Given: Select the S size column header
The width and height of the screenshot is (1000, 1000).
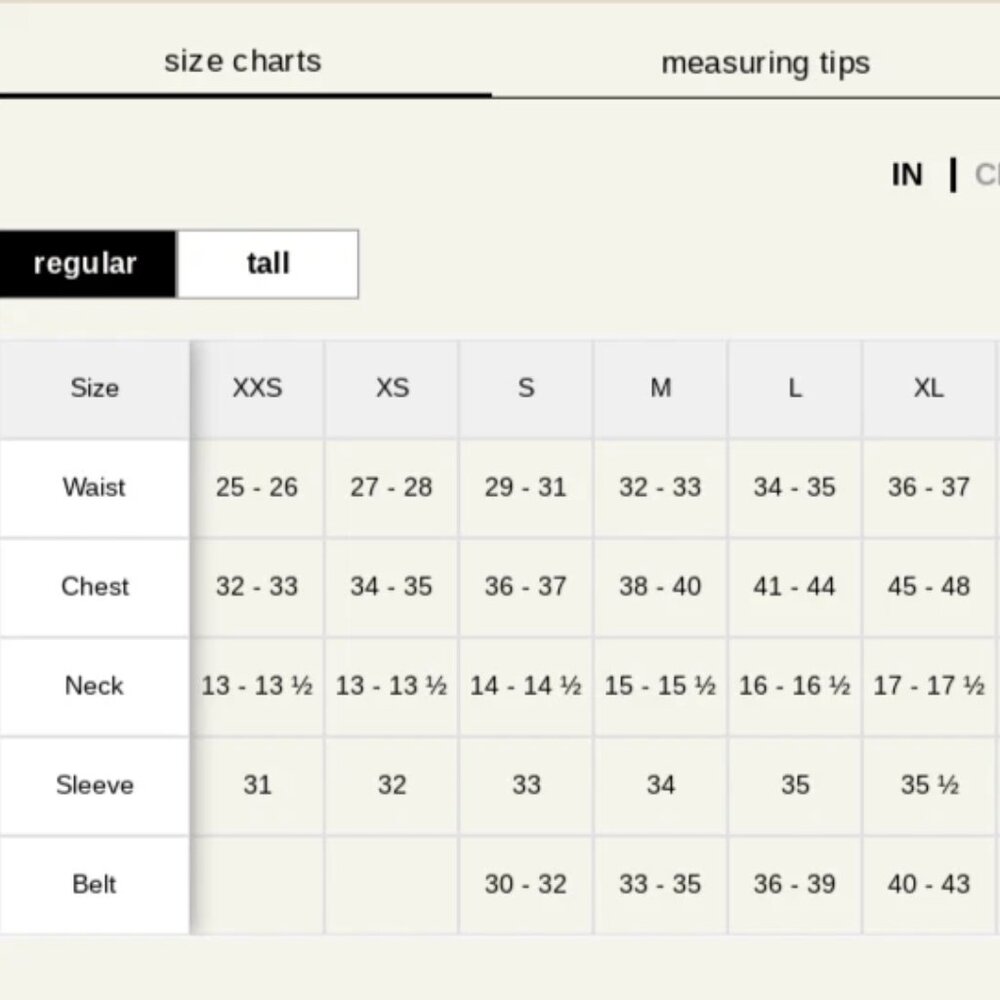Looking at the screenshot, I should (x=526, y=388).
